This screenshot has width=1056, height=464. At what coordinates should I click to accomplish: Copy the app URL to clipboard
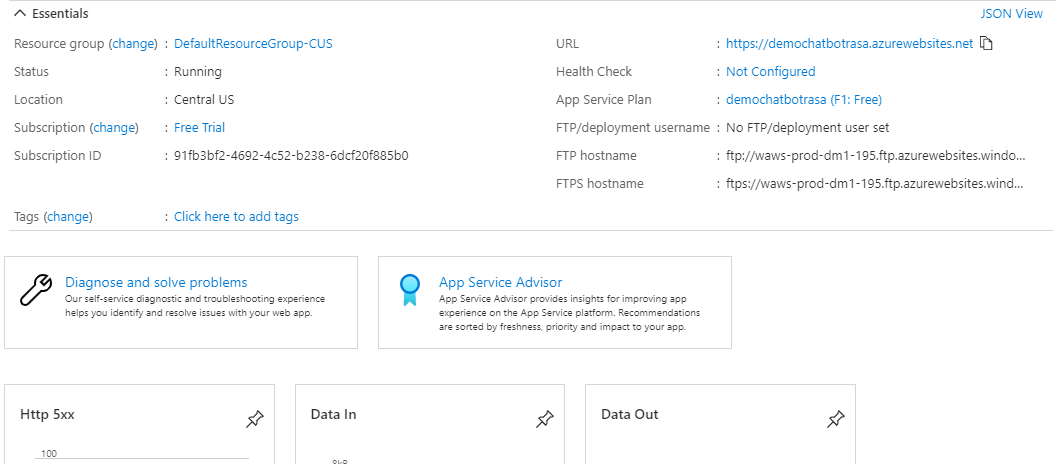click(986, 44)
